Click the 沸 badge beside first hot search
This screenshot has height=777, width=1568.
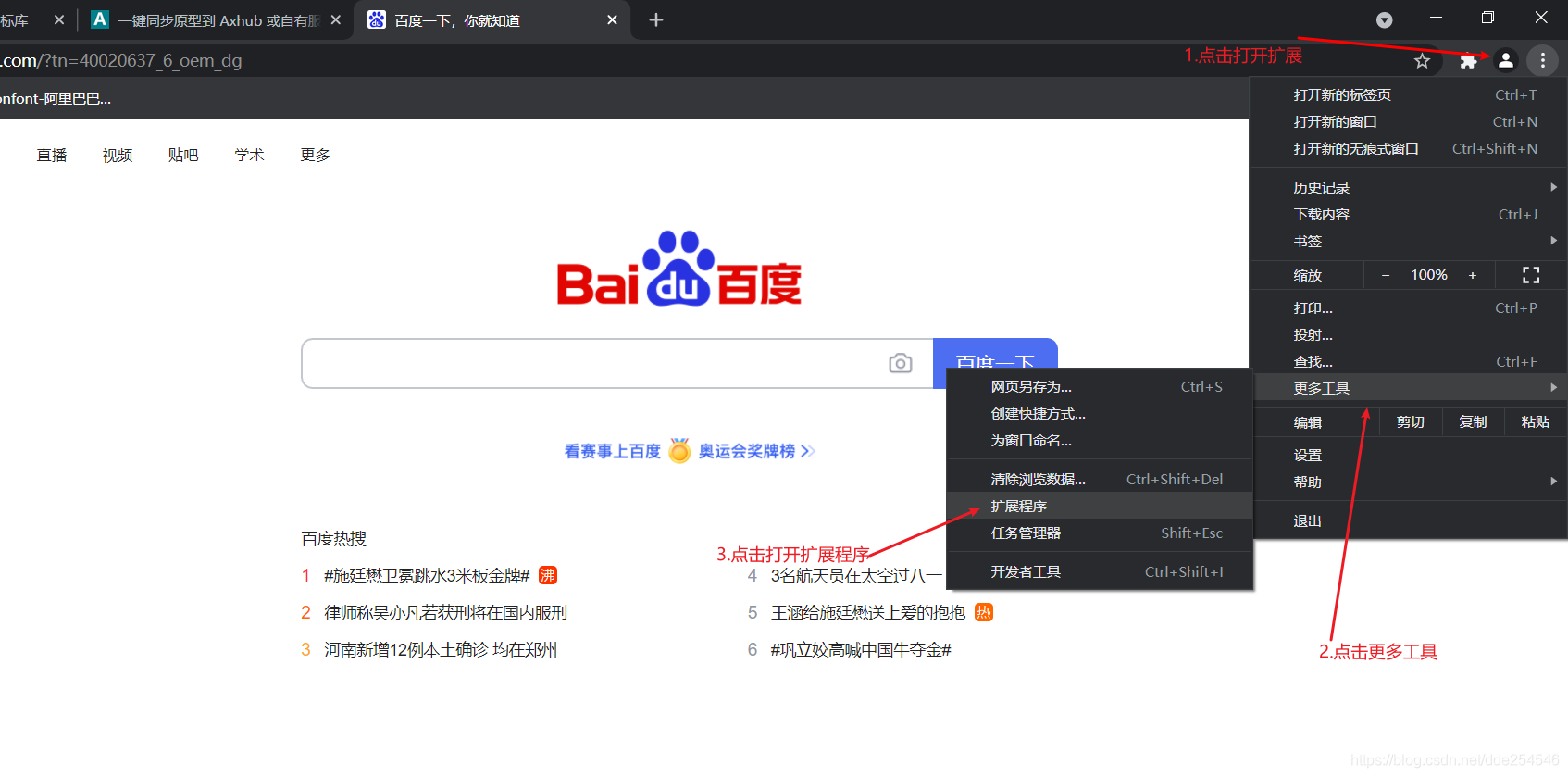[548, 575]
